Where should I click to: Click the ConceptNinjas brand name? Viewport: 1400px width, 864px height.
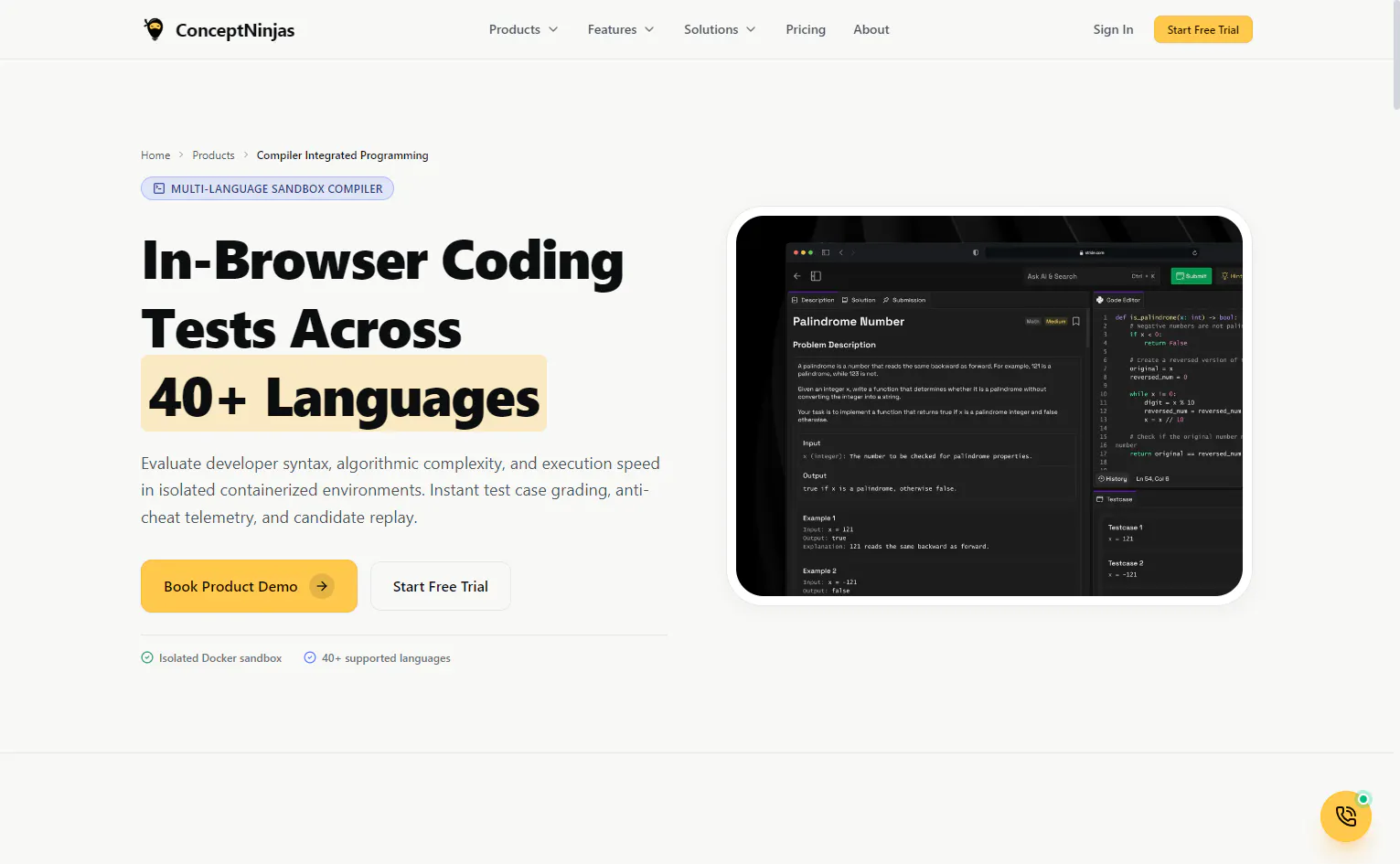coord(235,30)
